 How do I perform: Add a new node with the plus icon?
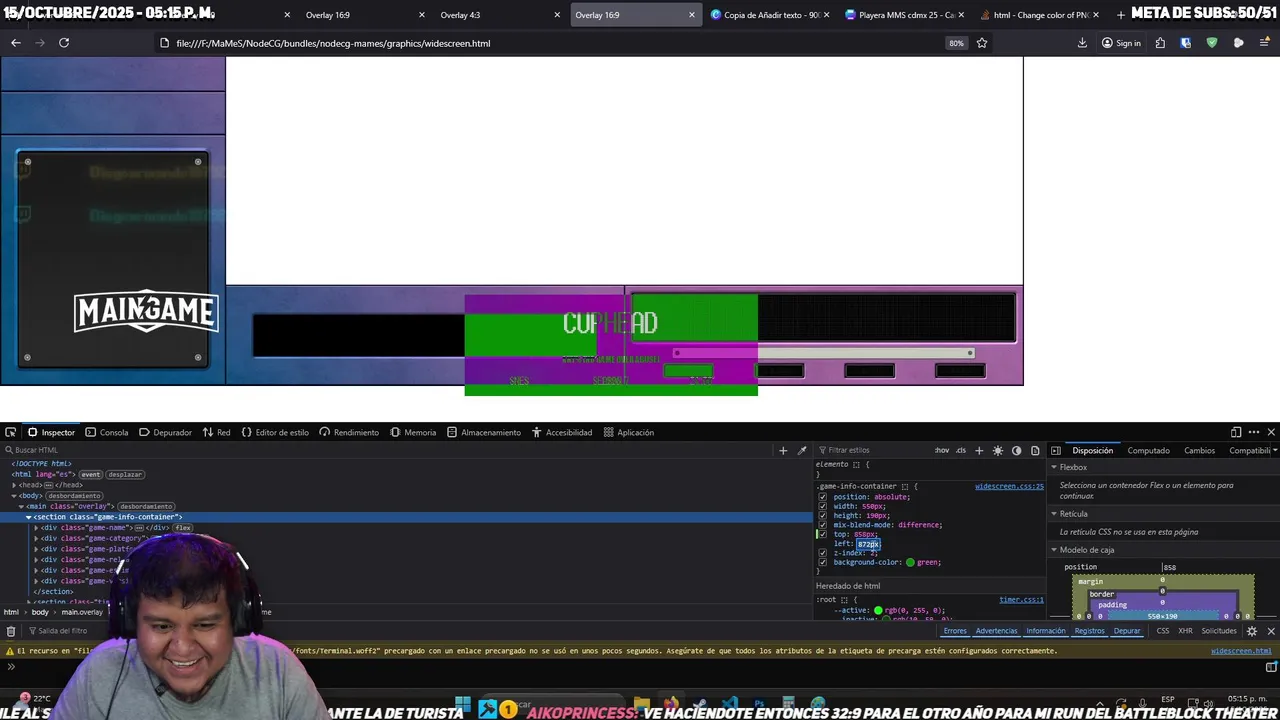(x=783, y=450)
